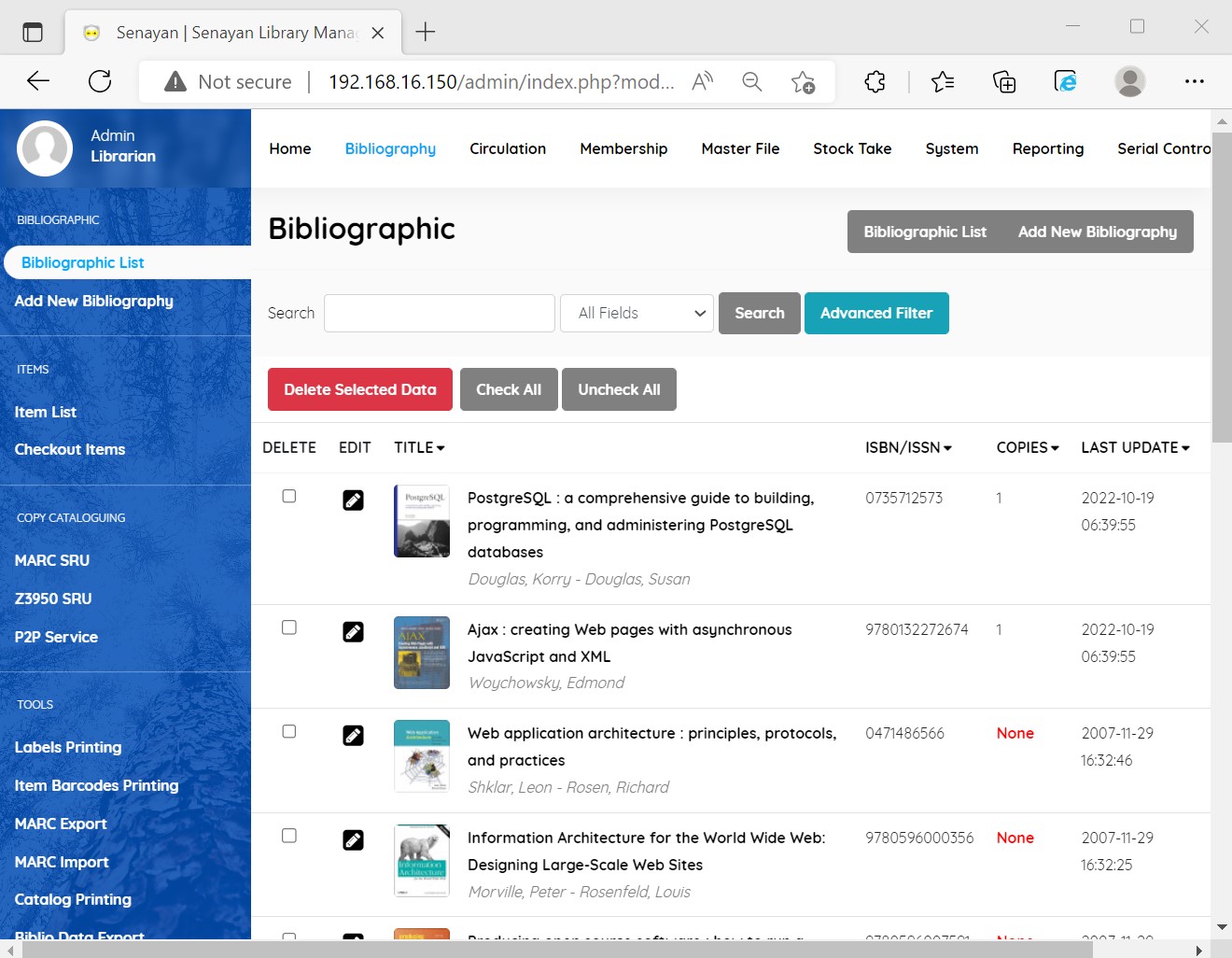Screen dimensions: 1232x958
Task: Click the browser refresh icon
Action: 100,81
